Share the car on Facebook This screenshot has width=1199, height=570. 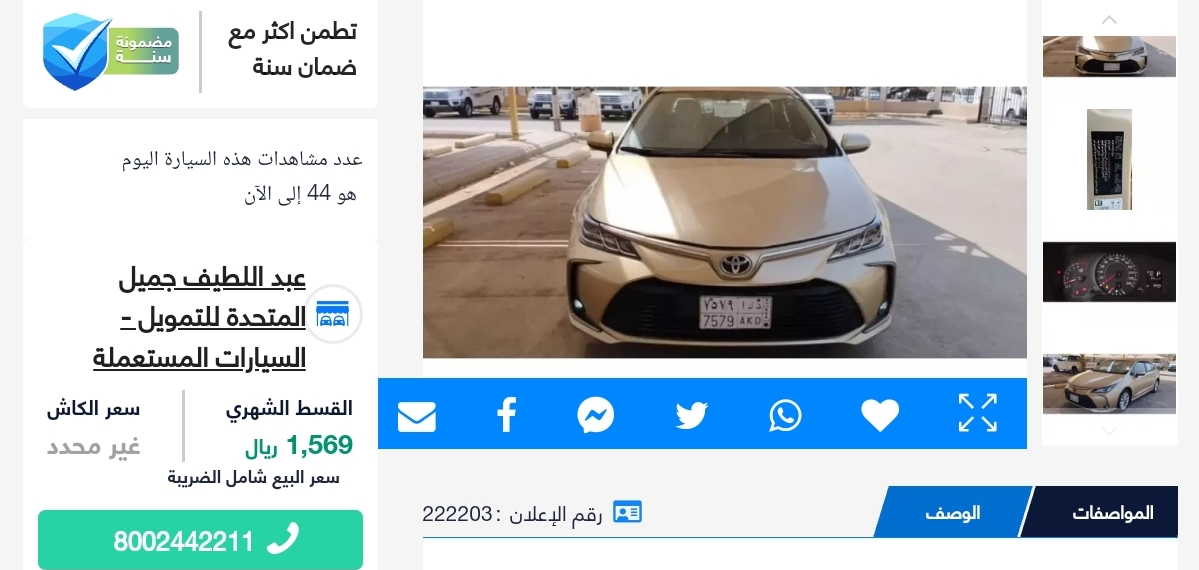click(x=506, y=415)
